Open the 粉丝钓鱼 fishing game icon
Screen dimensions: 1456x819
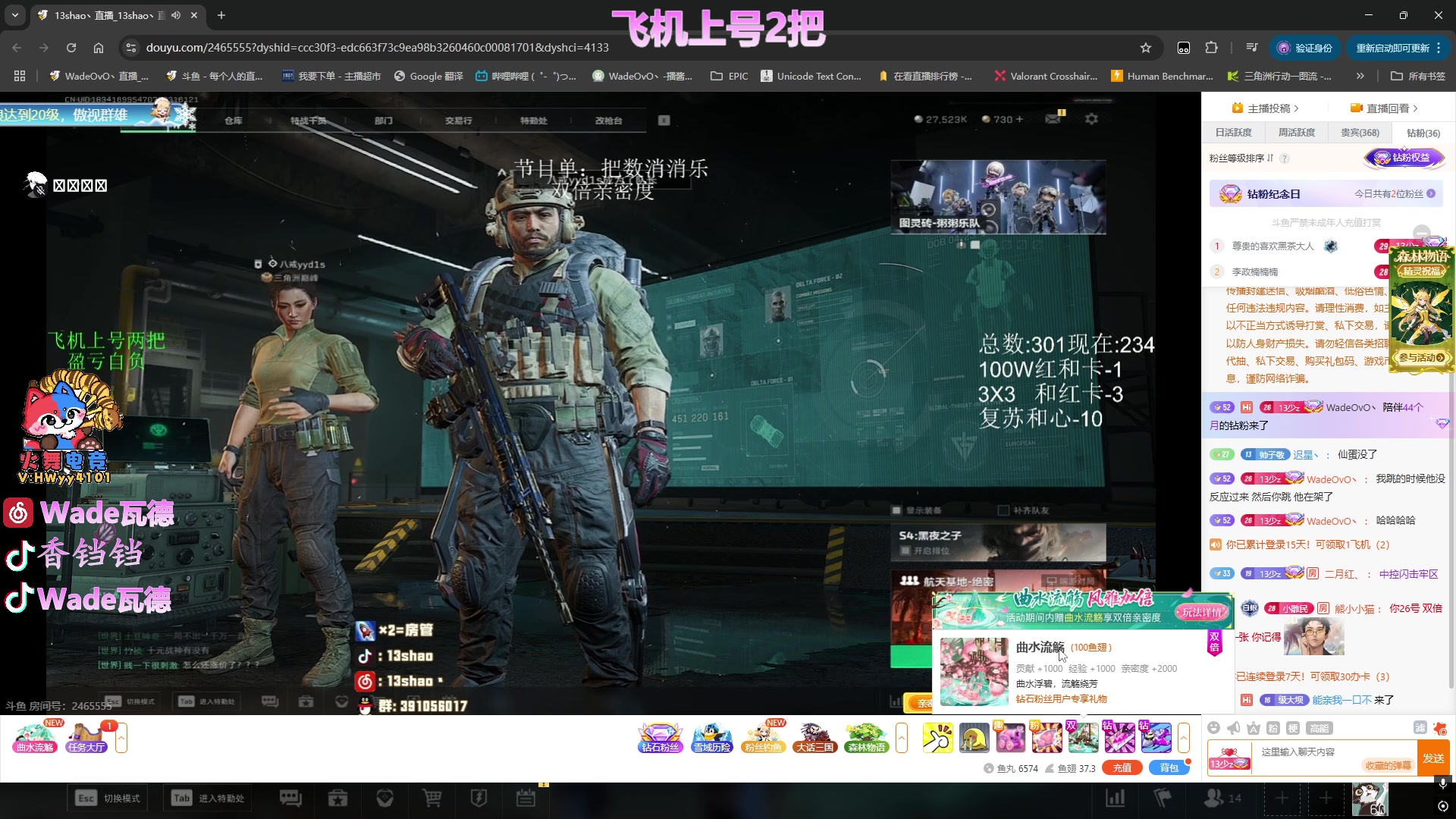pos(763,737)
